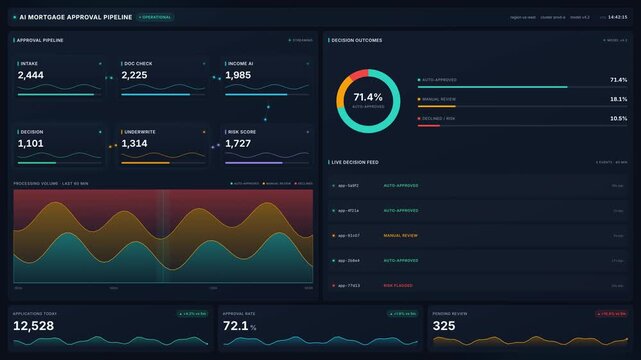Click the Processing Volume Last 60 Min heading

tap(51, 183)
